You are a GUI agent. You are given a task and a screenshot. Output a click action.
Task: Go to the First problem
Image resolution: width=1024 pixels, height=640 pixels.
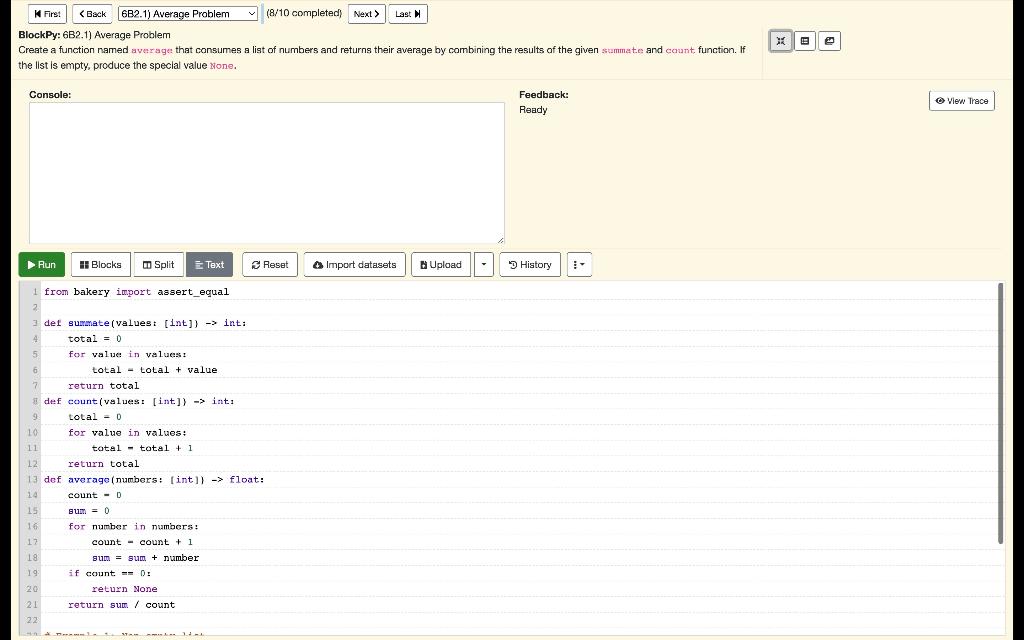point(47,14)
